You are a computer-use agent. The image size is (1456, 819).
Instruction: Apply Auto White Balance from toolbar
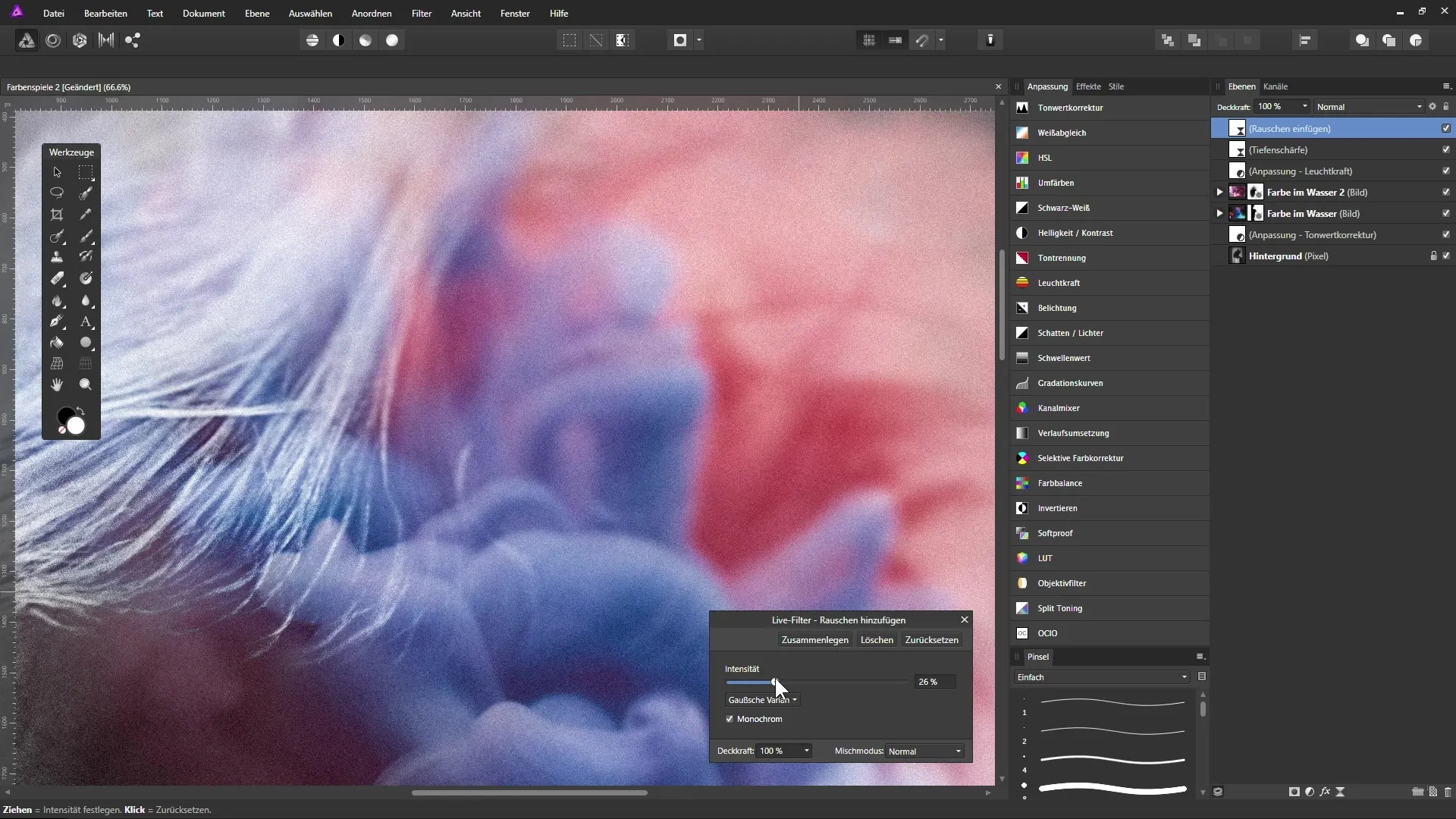(392, 41)
